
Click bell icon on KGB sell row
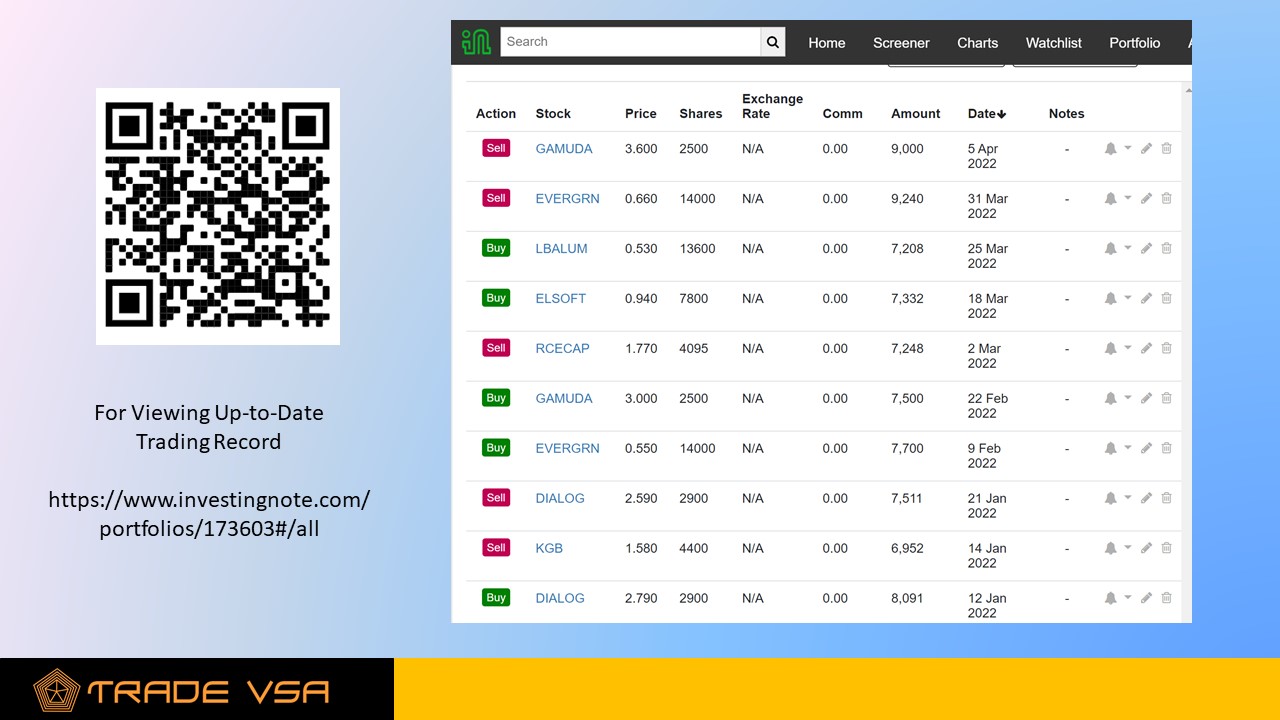click(1110, 548)
